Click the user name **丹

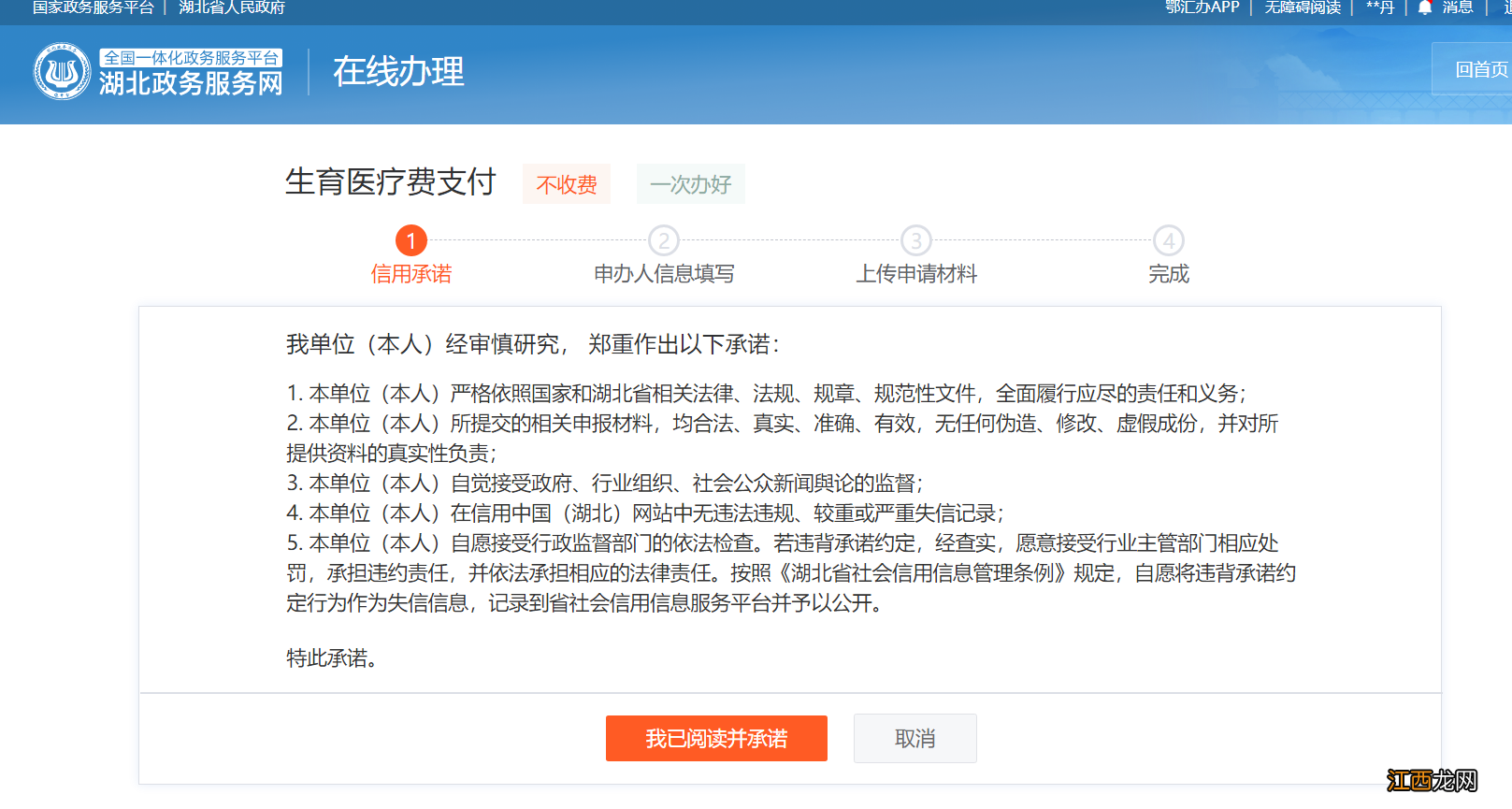click(x=1380, y=7)
